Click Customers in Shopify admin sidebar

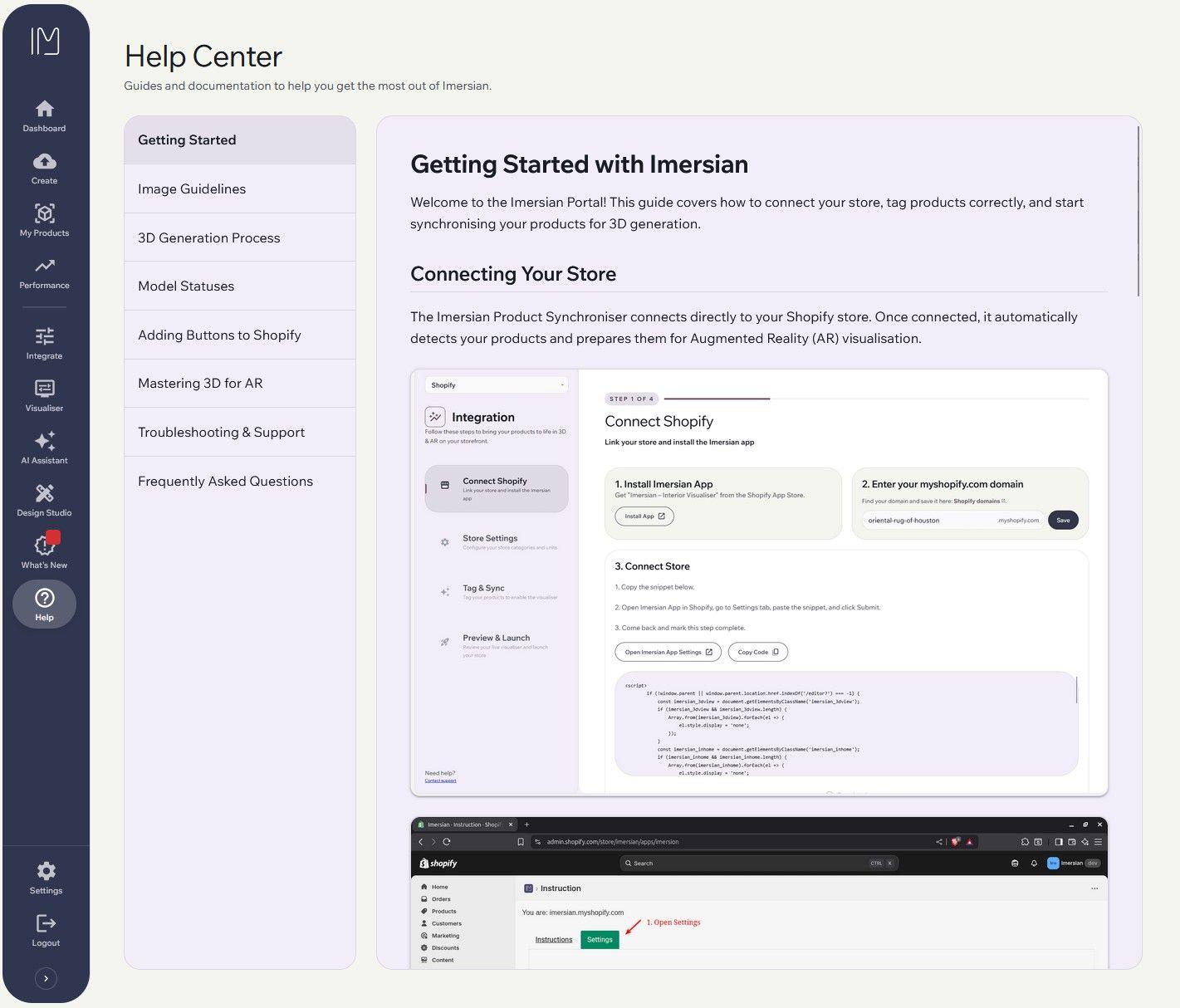pos(446,923)
